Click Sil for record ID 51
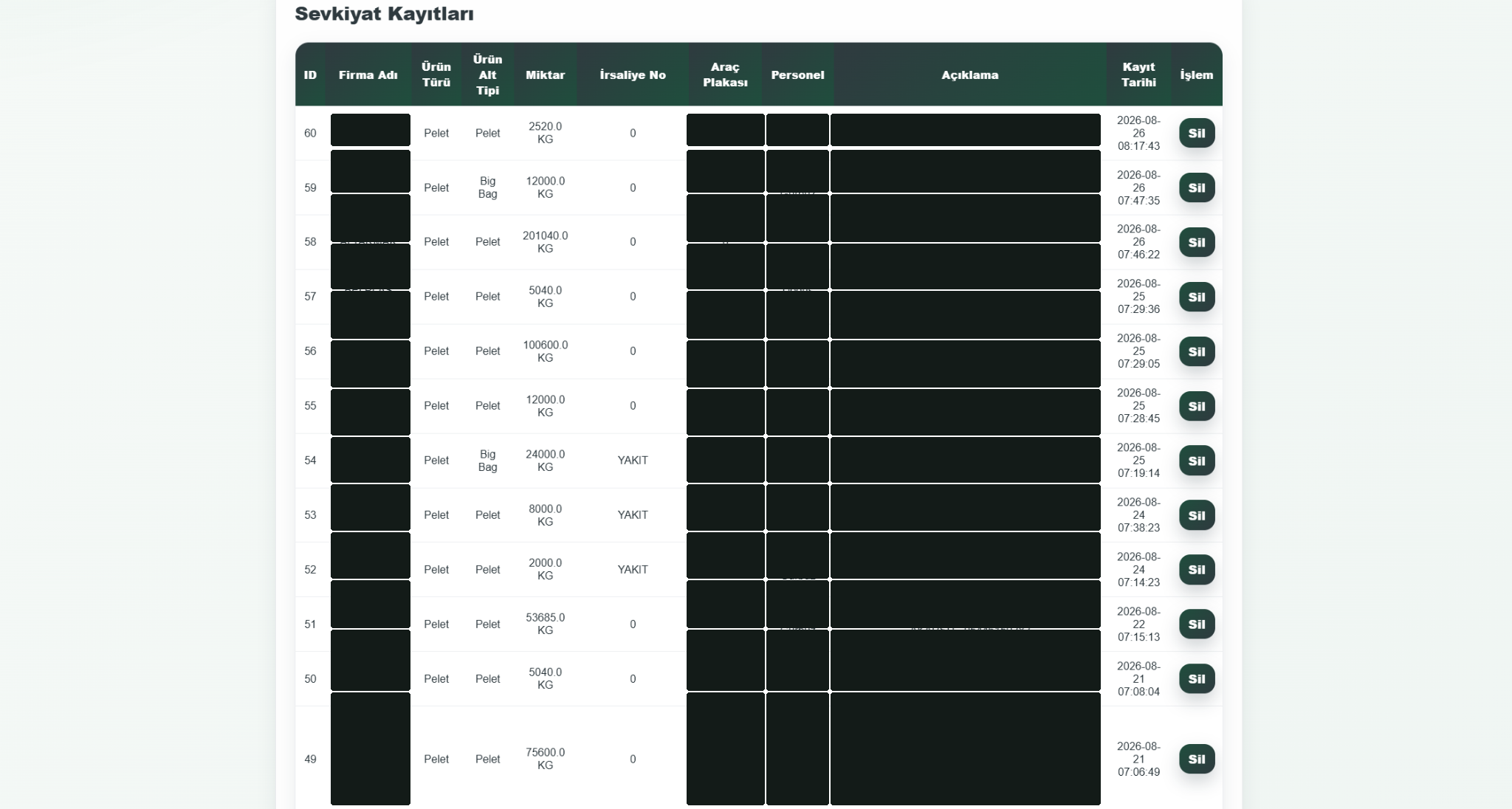Viewport: 1512px width, 809px height. [x=1197, y=624]
